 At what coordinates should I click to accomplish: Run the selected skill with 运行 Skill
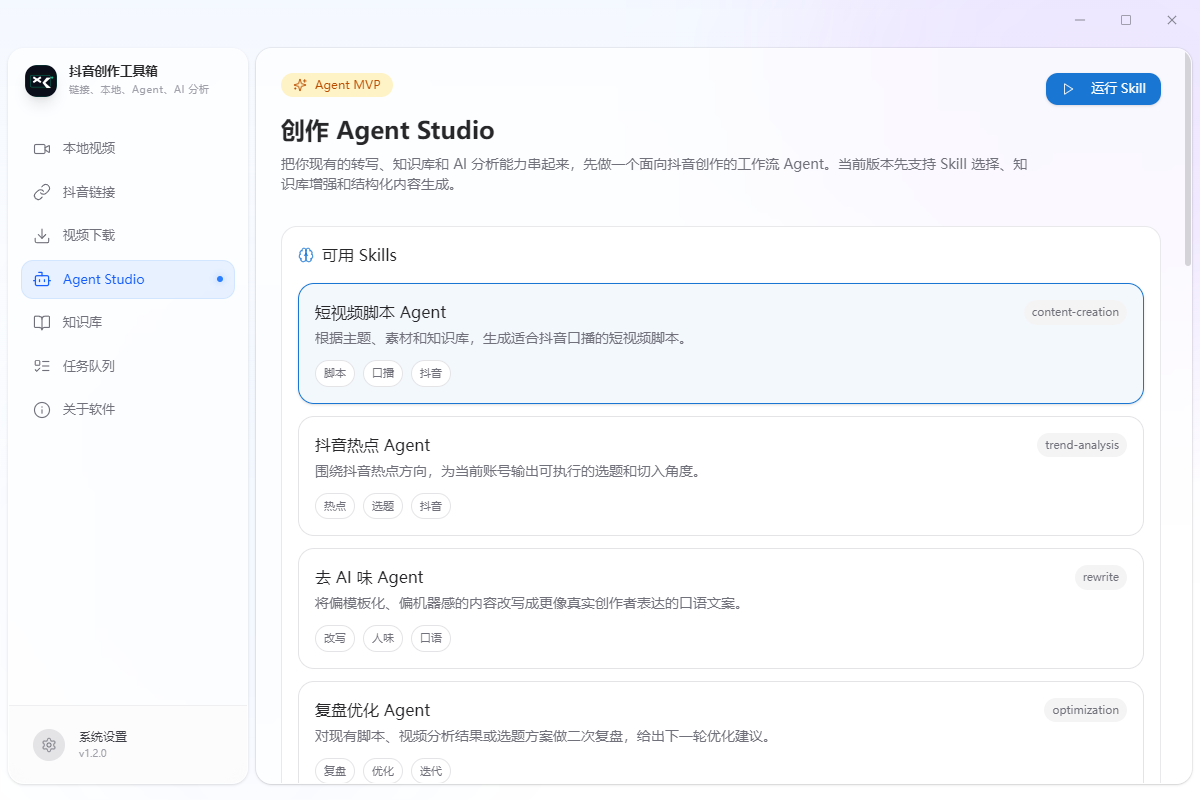click(x=1103, y=89)
